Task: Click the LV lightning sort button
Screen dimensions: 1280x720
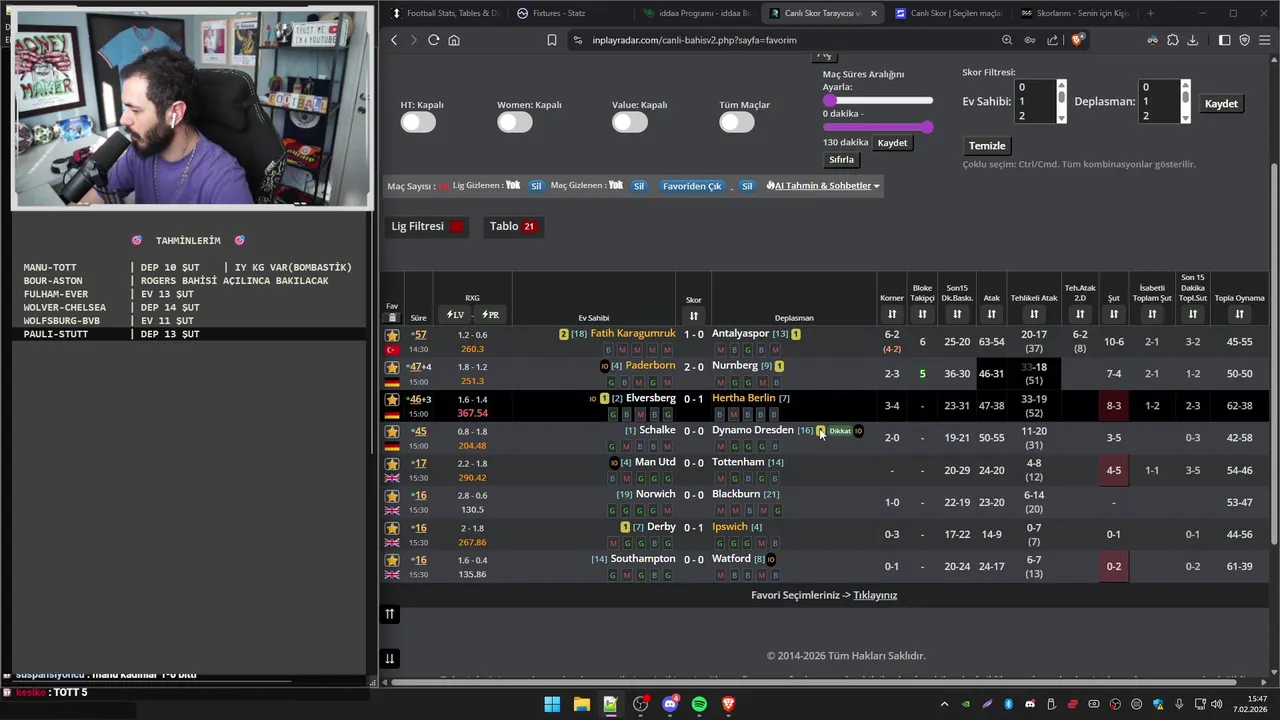Action: [x=456, y=315]
